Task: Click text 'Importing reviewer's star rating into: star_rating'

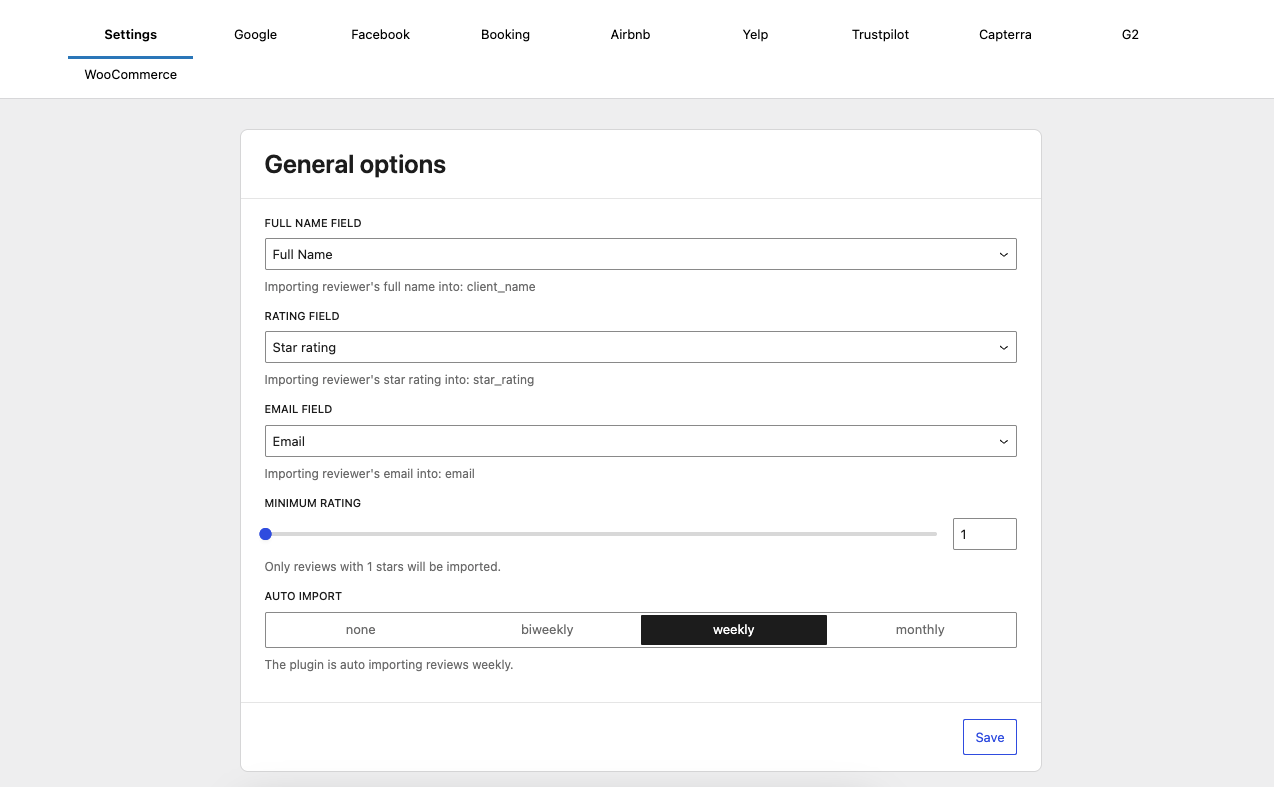Action: pos(399,380)
